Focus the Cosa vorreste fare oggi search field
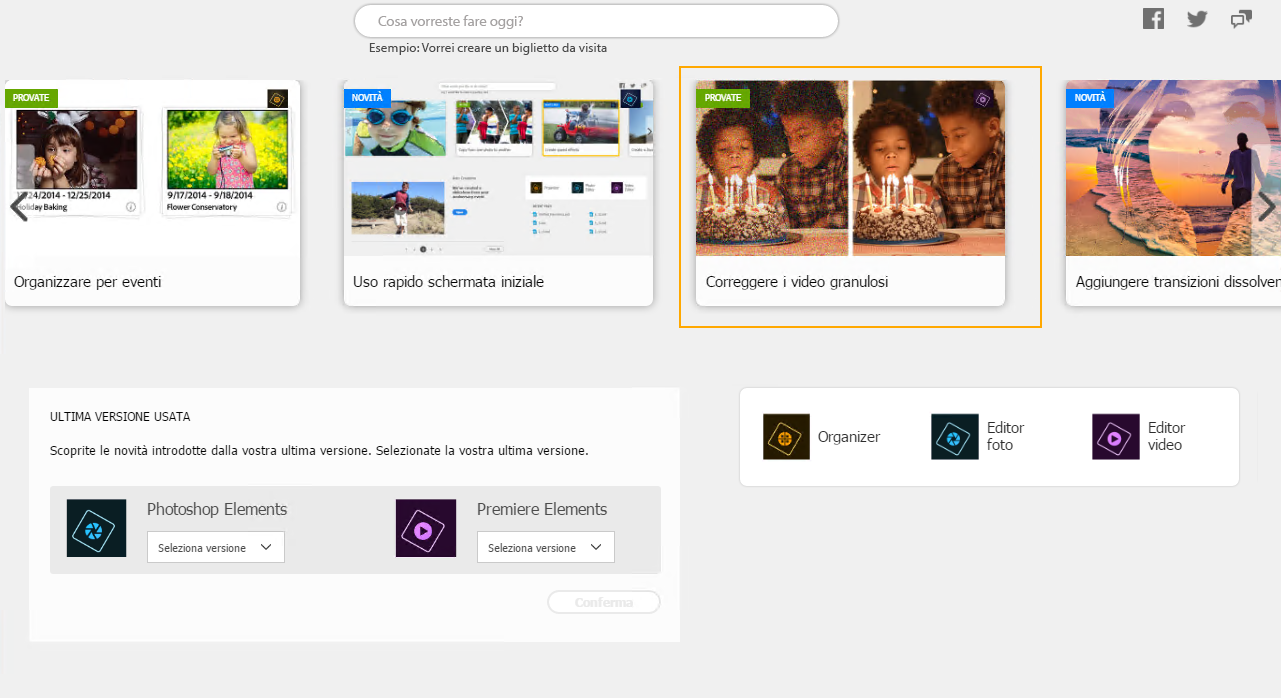The height and width of the screenshot is (698, 1281). pos(596,21)
